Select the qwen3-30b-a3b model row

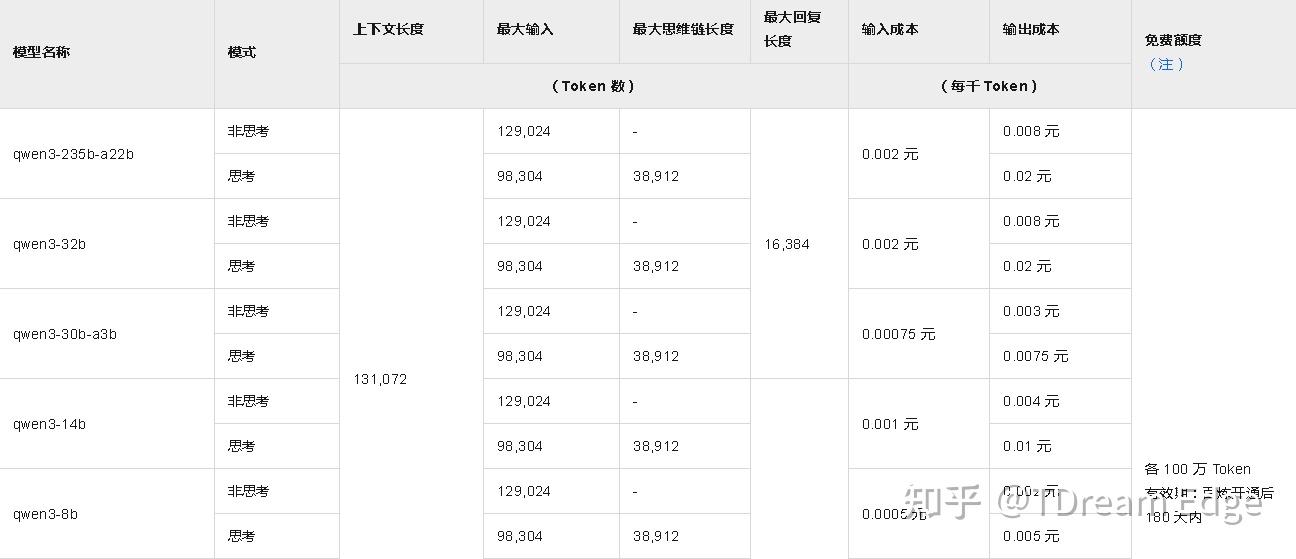pos(65,334)
